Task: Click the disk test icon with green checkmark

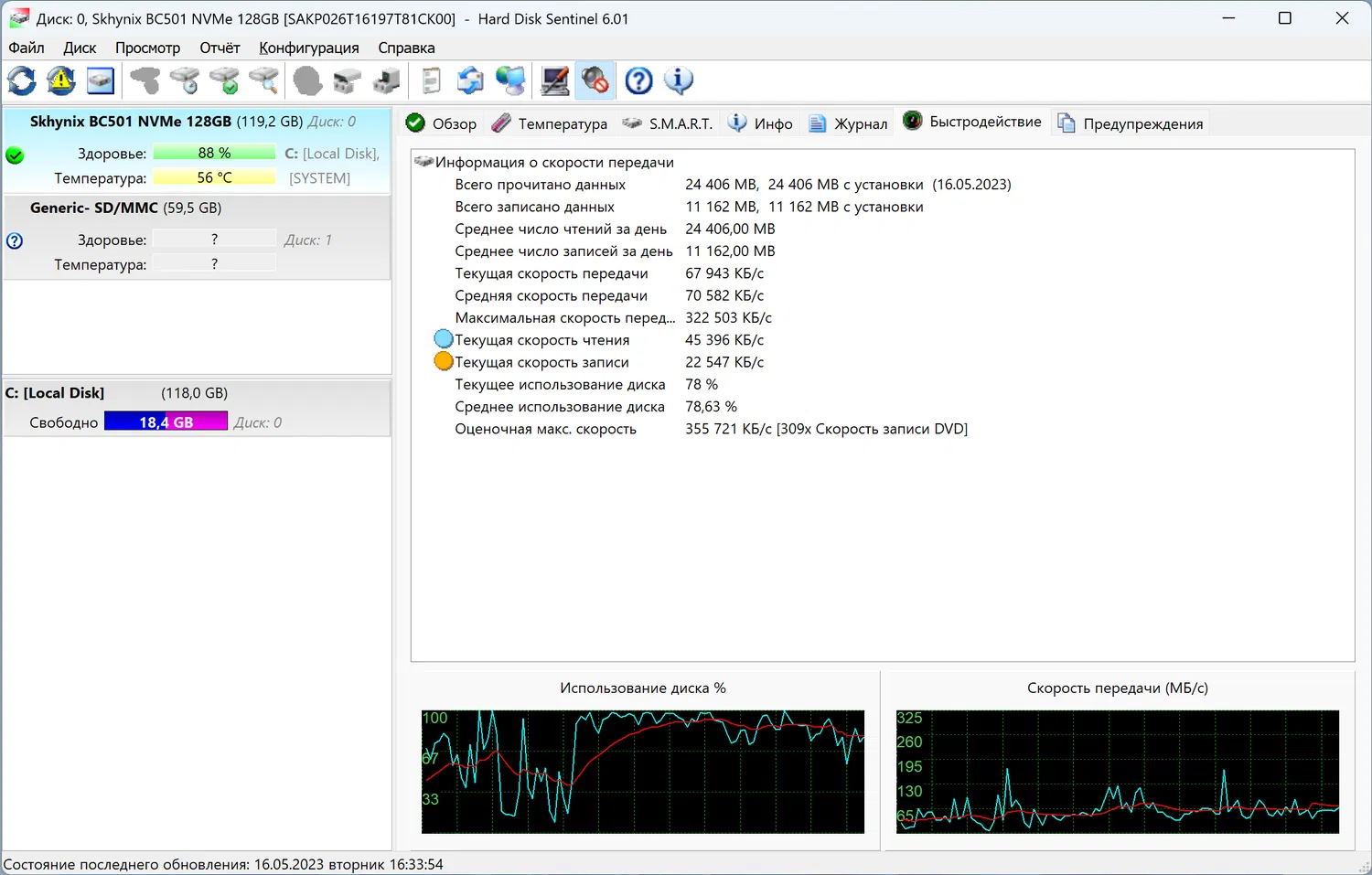Action: click(225, 81)
